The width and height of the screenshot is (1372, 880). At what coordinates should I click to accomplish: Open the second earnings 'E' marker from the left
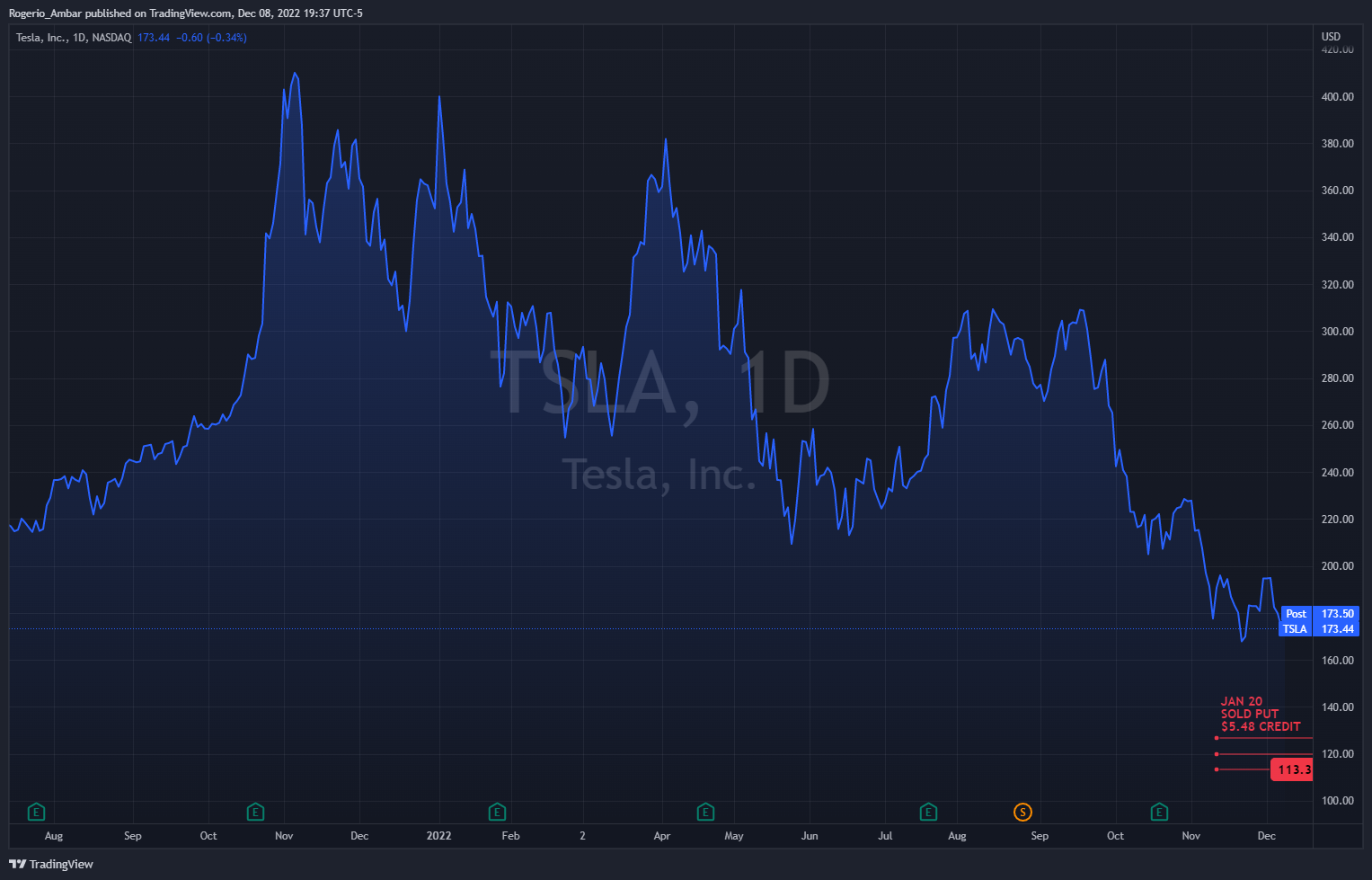pos(255,813)
